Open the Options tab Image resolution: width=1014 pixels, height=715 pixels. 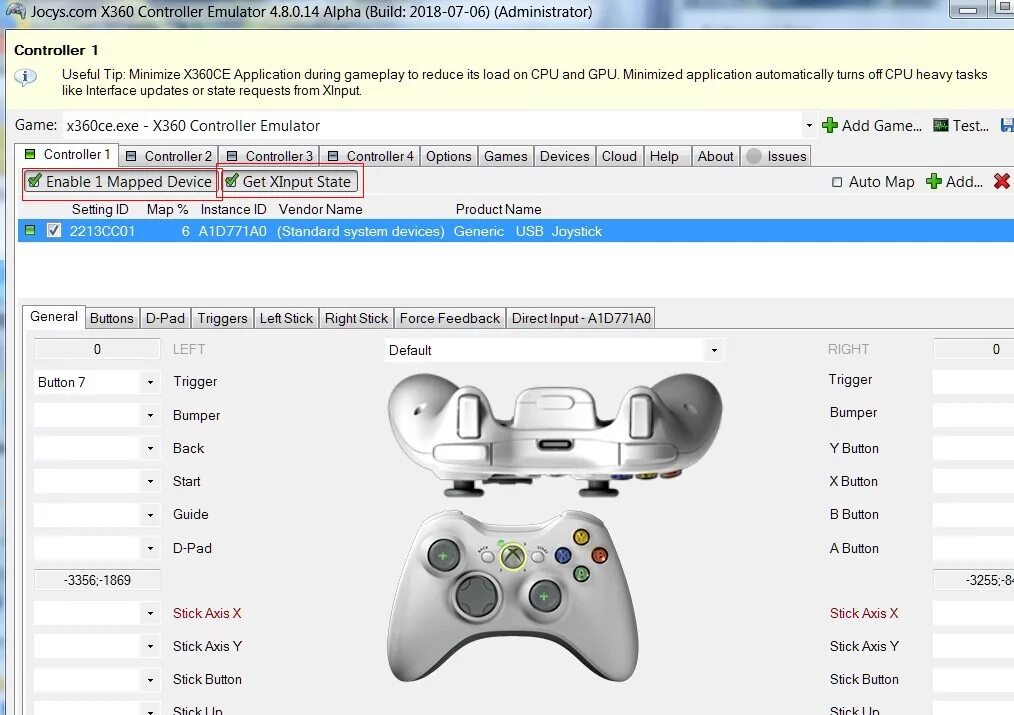tap(448, 156)
